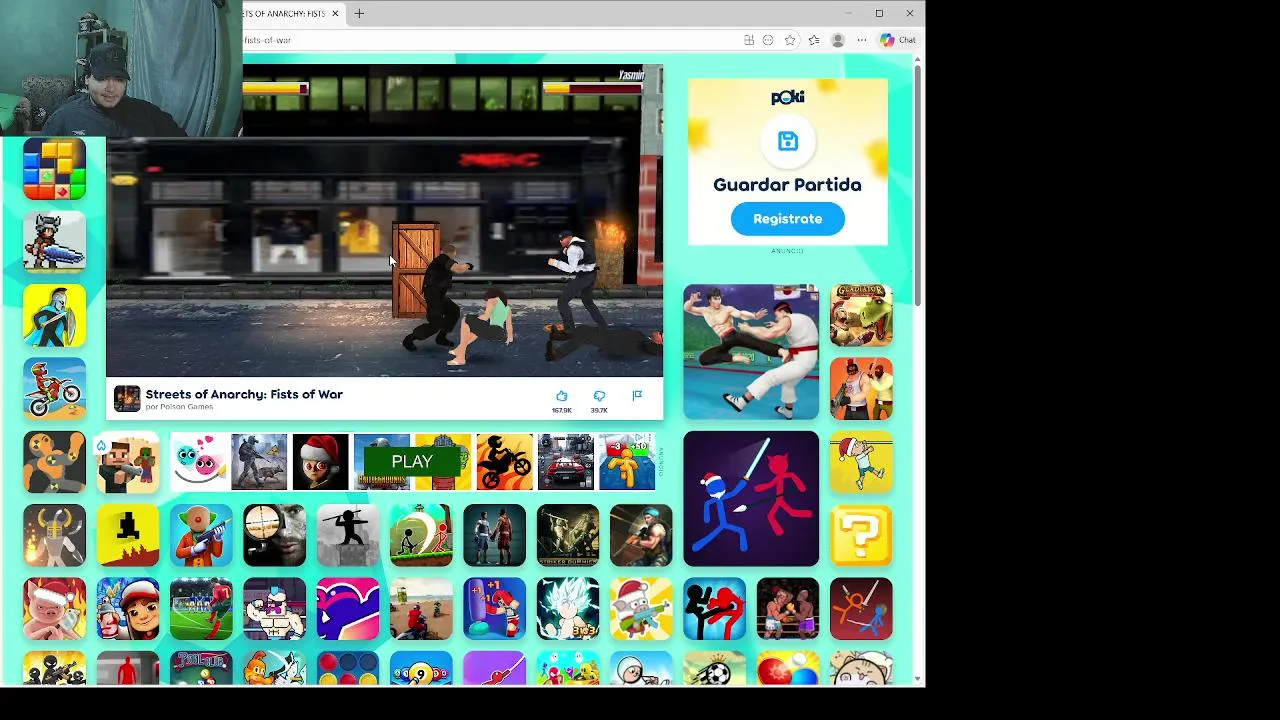Click the save disk icon in Poki ad
This screenshot has width=1280, height=720.
pyautogui.click(x=788, y=141)
